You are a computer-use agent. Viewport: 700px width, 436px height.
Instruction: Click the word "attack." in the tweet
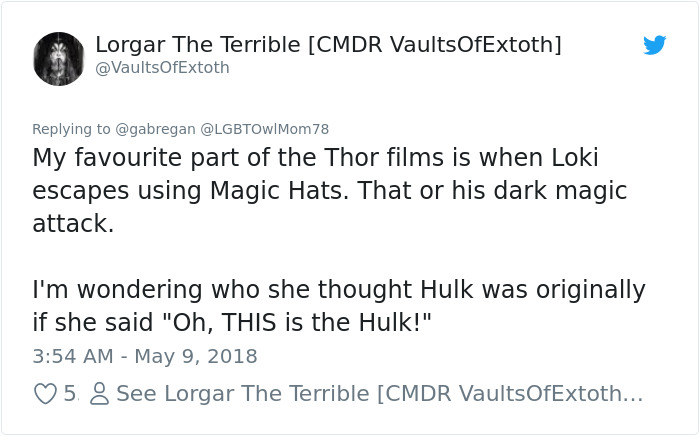point(73,223)
